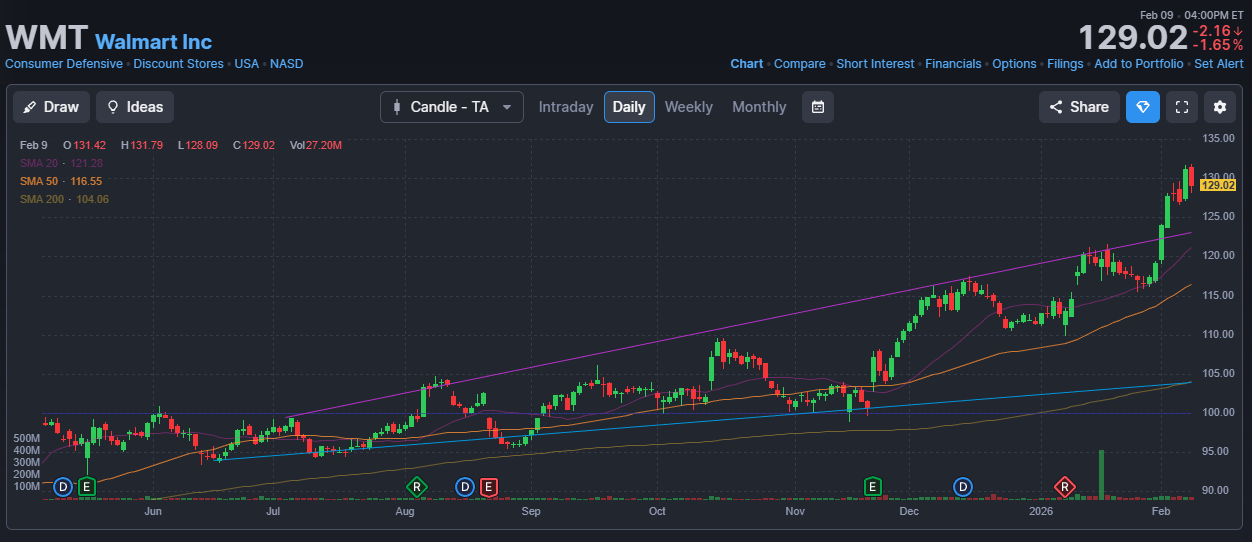Image resolution: width=1252 pixels, height=542 pixels.
Task: Click the blue D dividend marker in August
Action: (464, 487)
